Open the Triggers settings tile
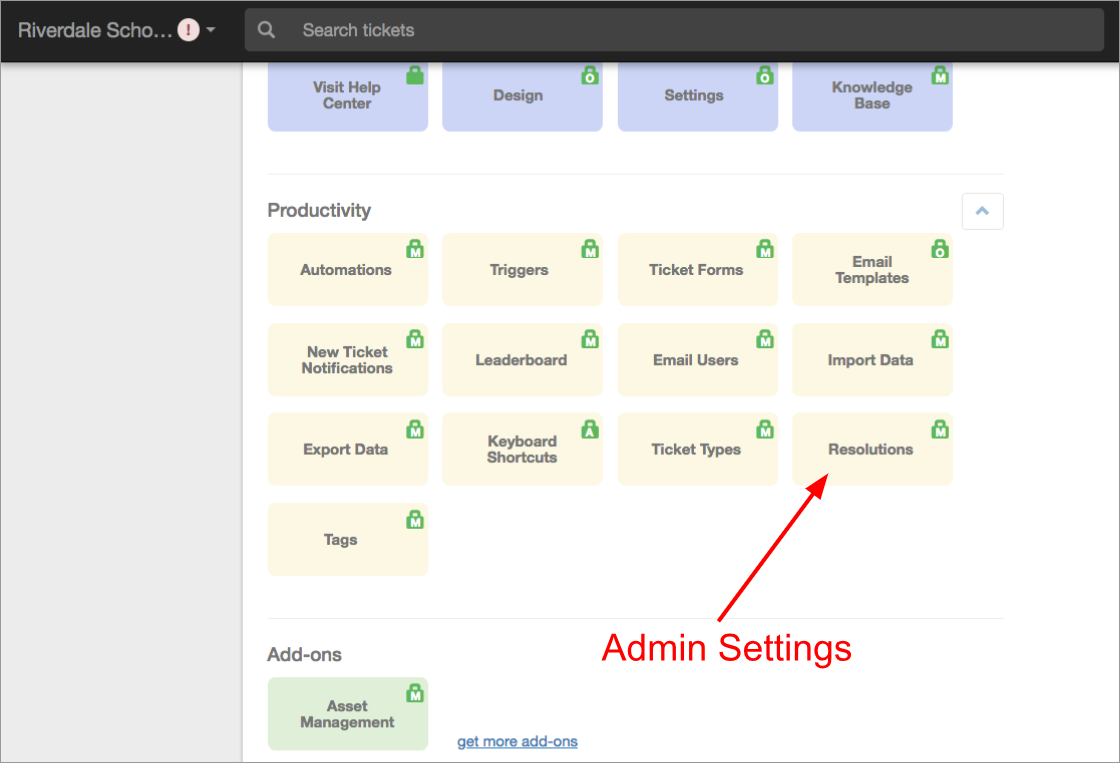This screenshot has width=1120, height=763. point(521,270)
